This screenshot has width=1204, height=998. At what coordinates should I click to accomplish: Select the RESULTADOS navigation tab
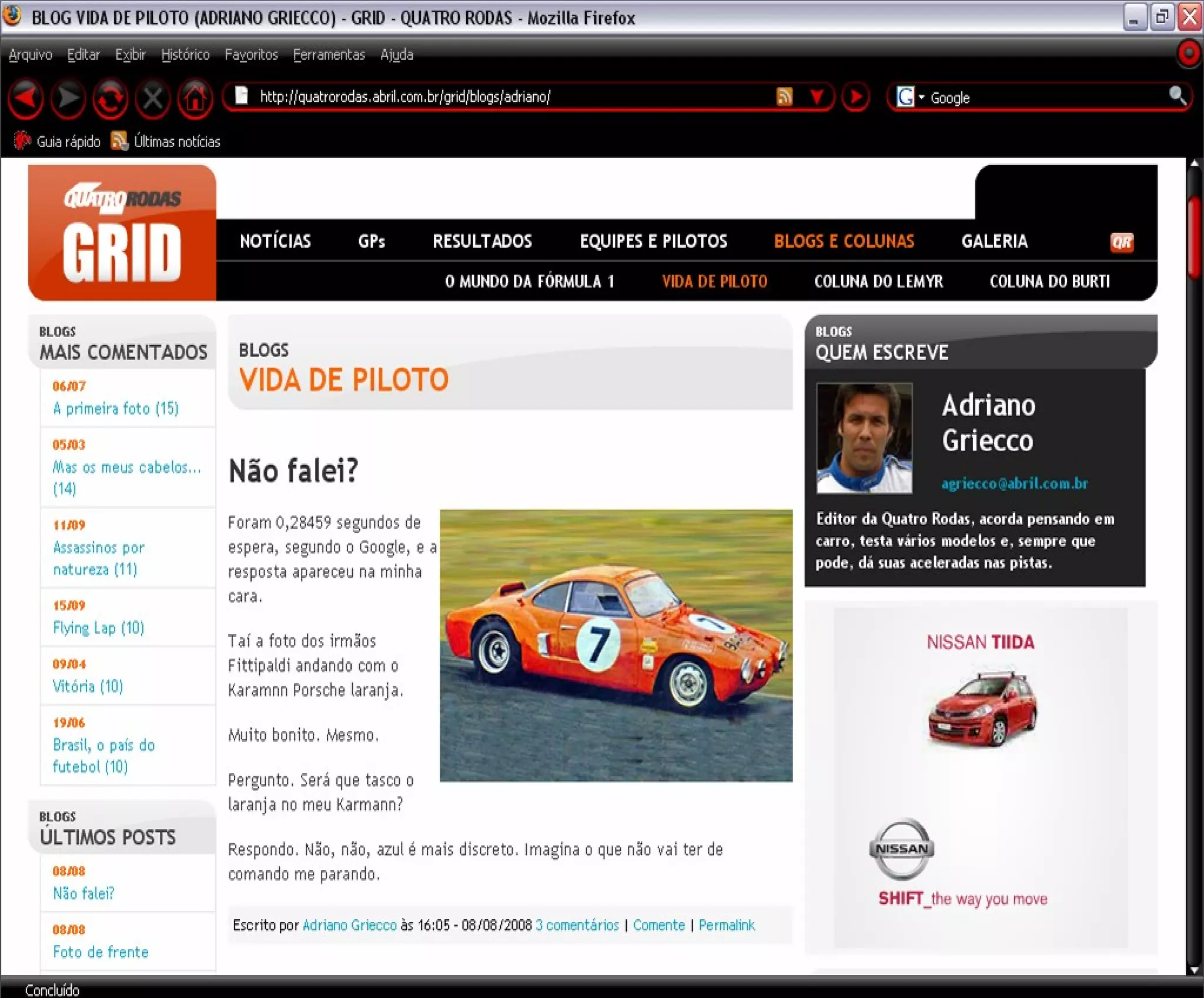482,241
